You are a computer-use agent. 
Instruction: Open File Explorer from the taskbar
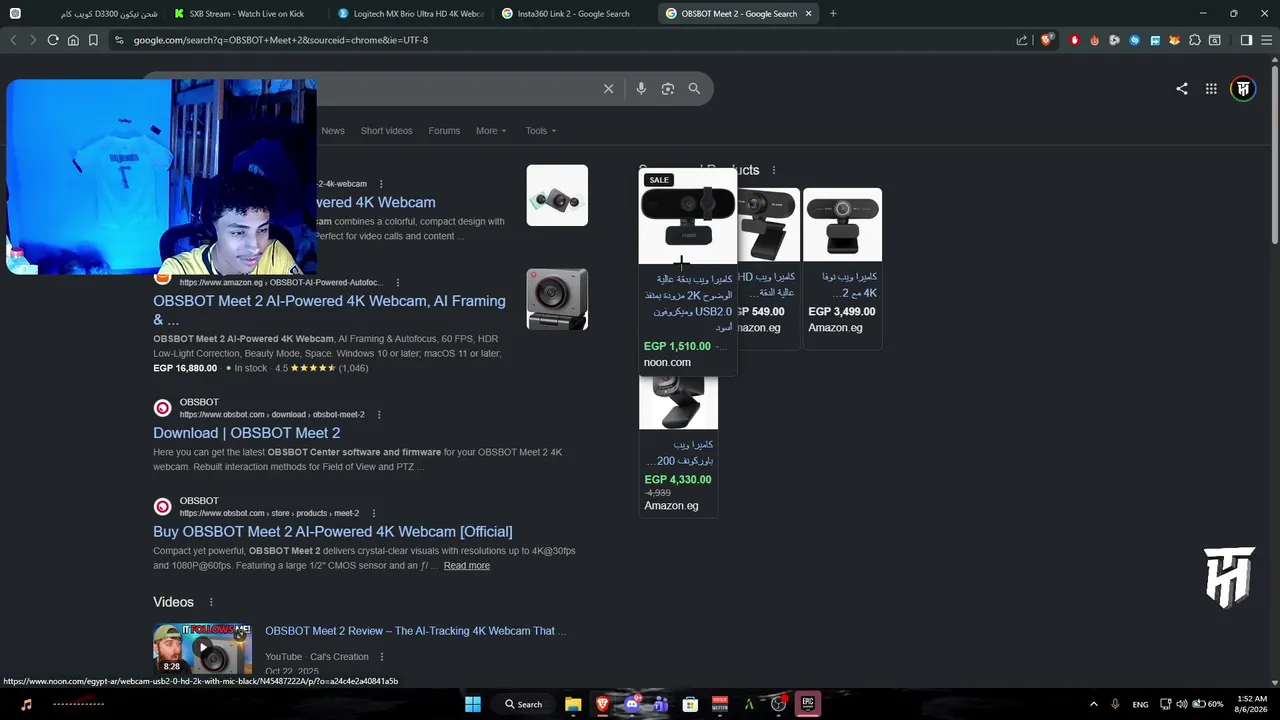point(573,704)
